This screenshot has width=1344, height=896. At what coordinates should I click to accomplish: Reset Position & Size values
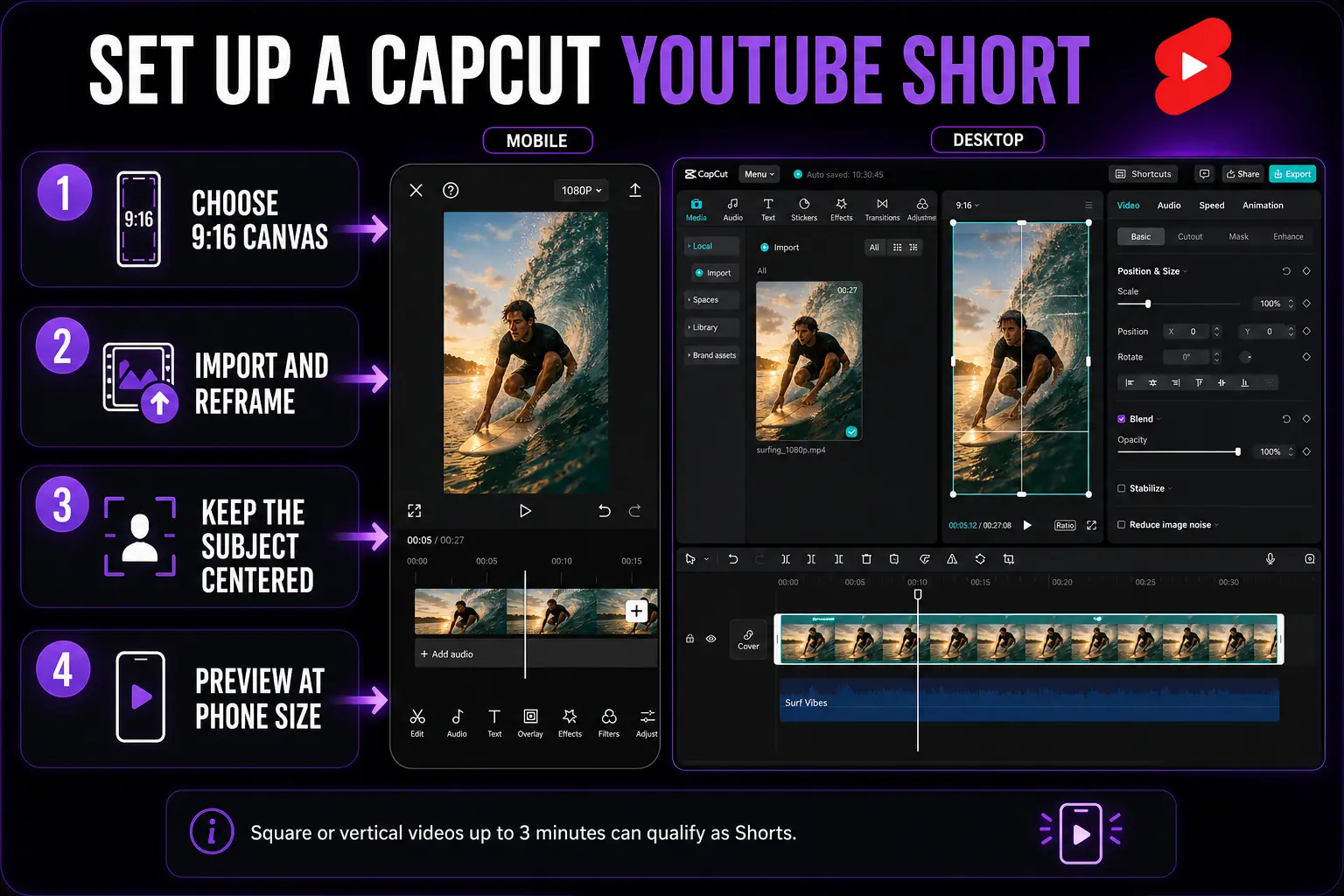coord(1286,271)
